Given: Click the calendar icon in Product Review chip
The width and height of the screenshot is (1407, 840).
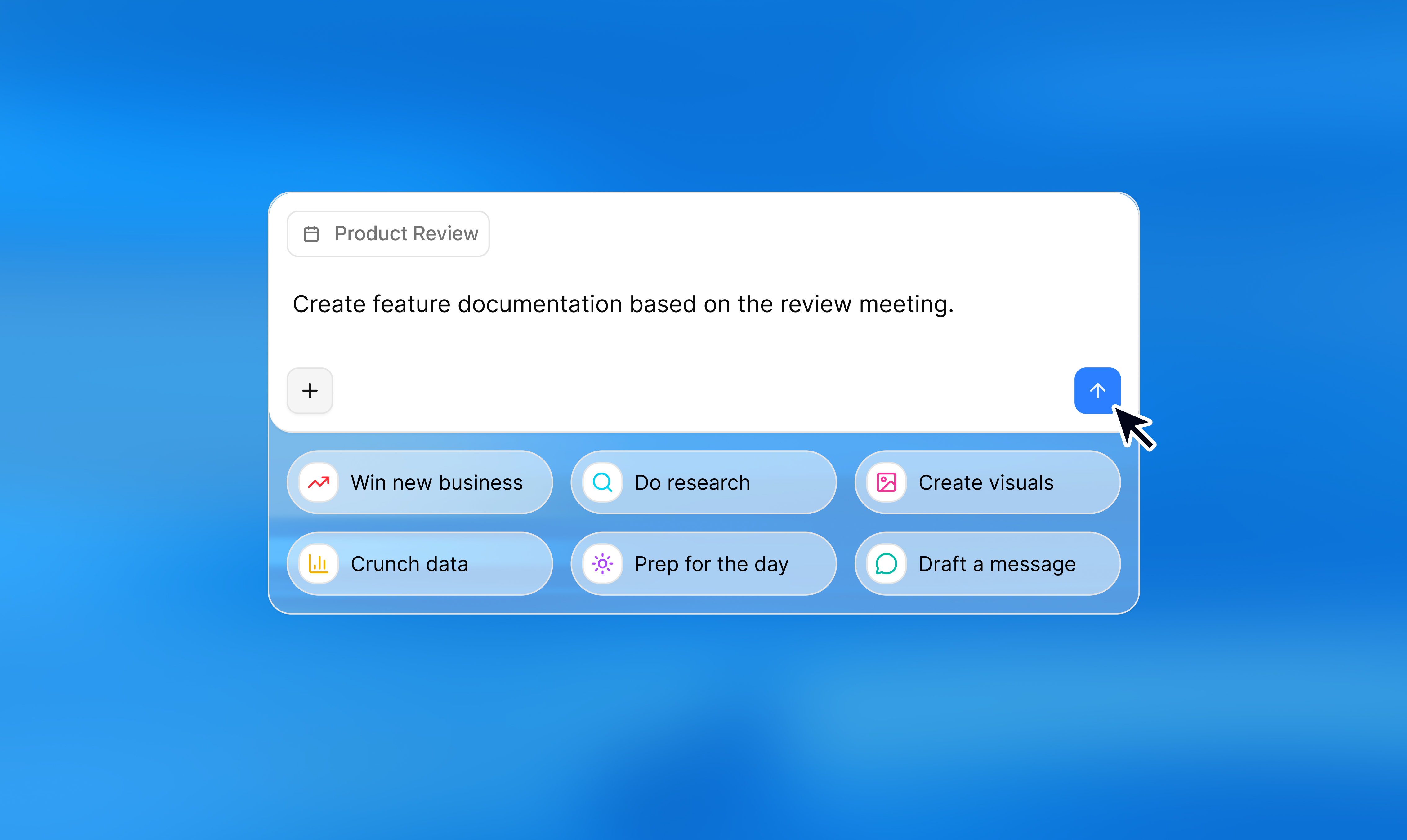Looking at the screenshot, I should point(311,234).
